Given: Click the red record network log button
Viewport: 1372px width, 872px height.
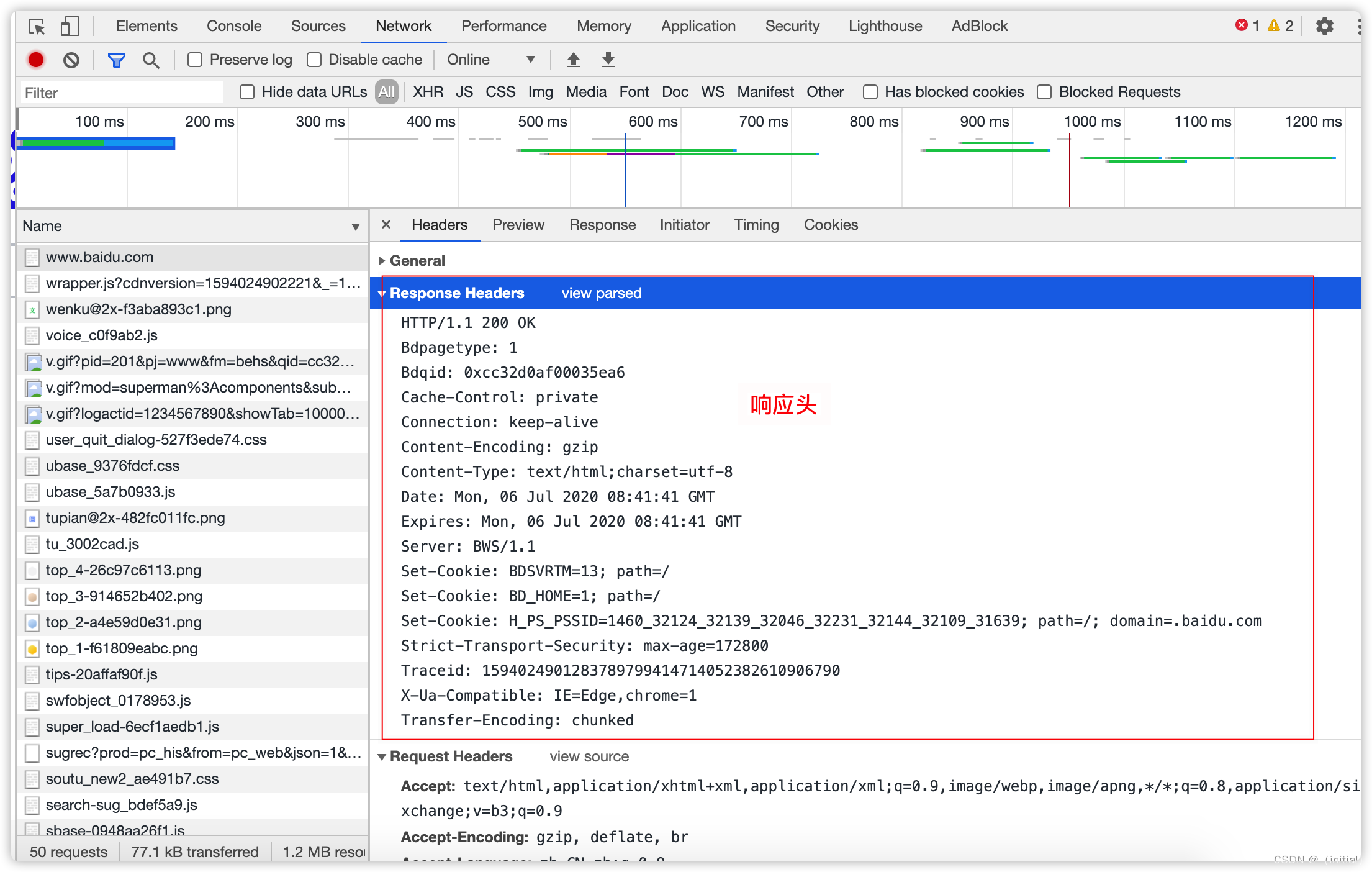Looking at the screenshot, I should (x=35, y=60).
